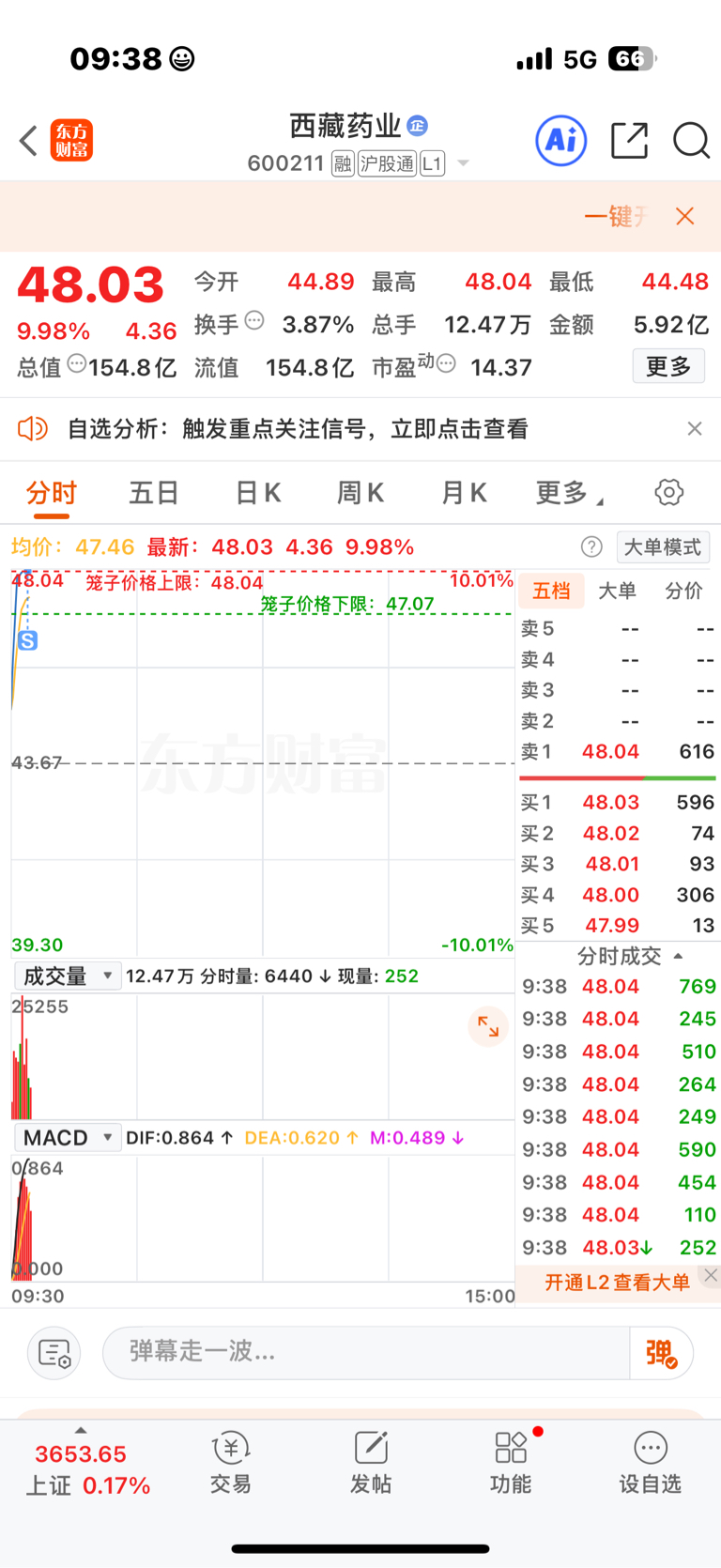
Task: Close the orange promo banner
Action: 685,216
